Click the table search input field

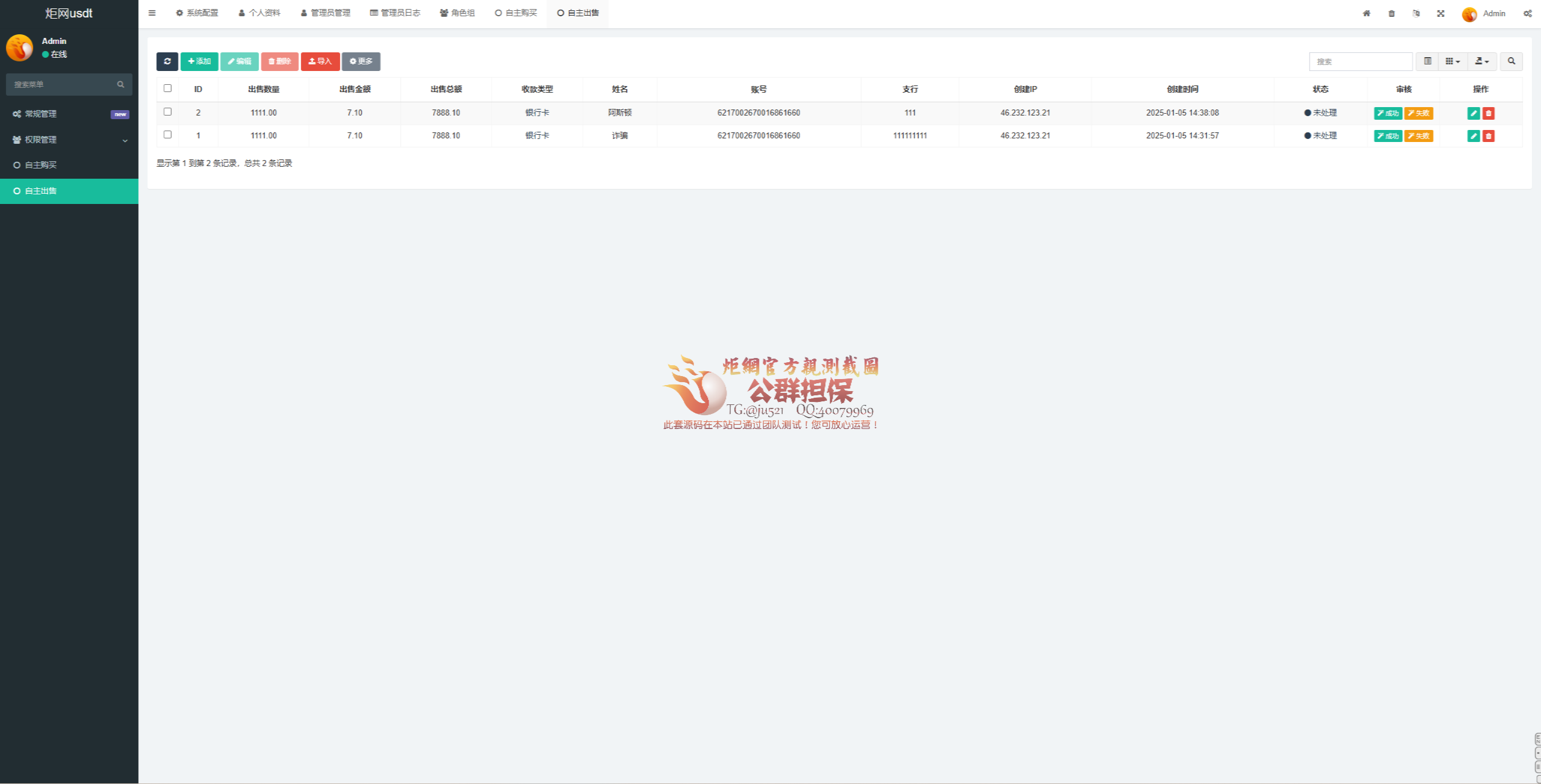click(x=1360, y=61)
